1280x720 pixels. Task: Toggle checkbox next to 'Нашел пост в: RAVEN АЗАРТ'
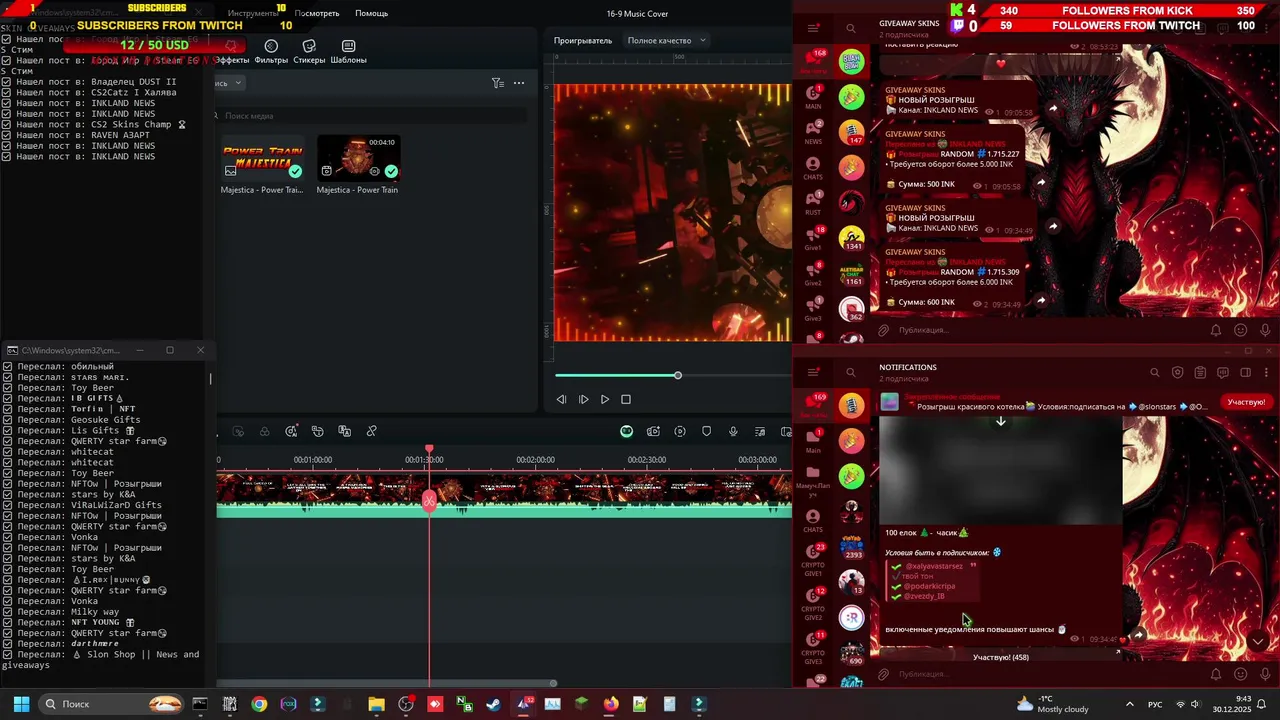[7, 135]
